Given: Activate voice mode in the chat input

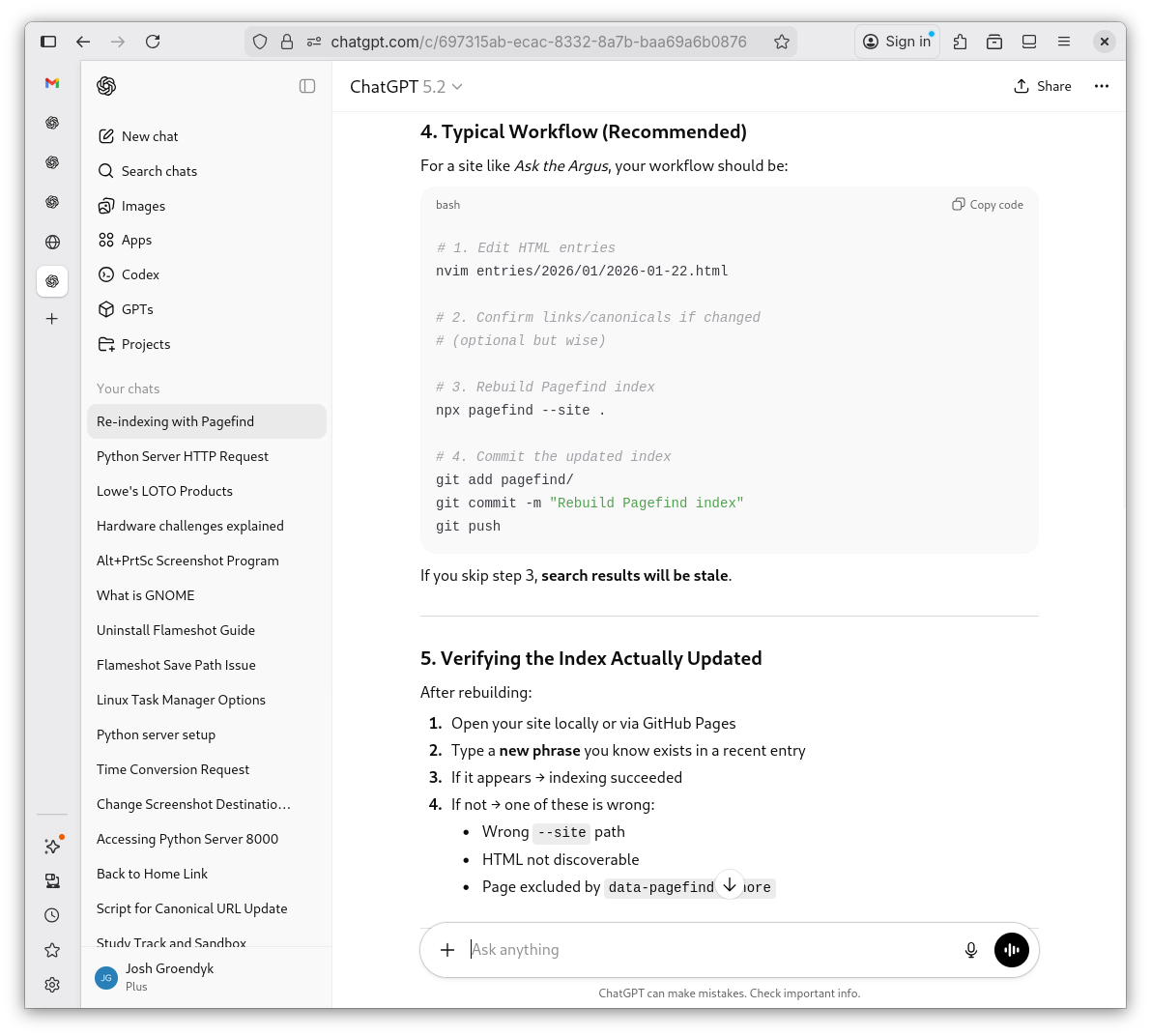Looking at the screenshot, I should tap(1011, 950).
